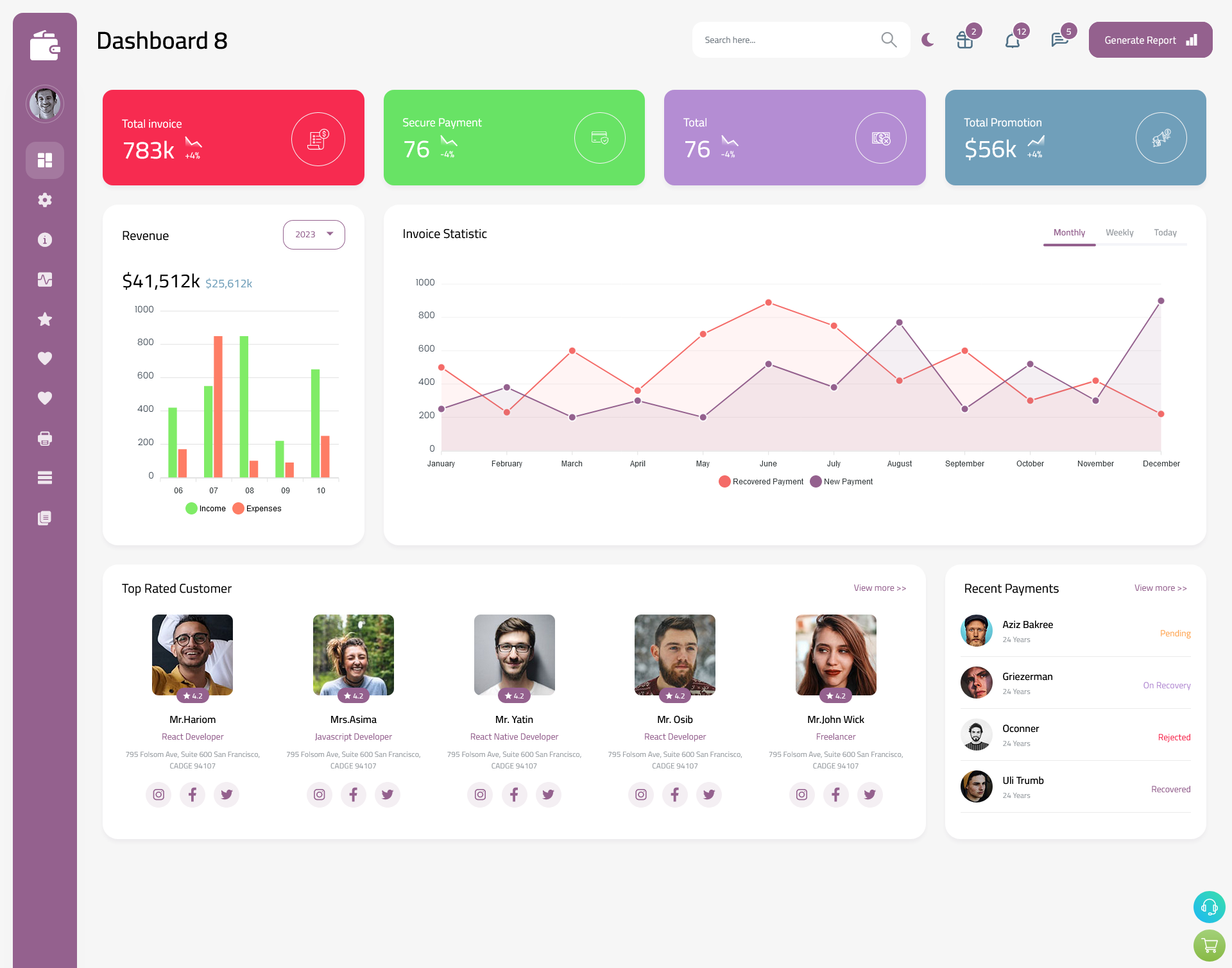The height and width of the screenshot is (968, 1232).
Task: Click the star/favorites icon in sidebar
Action: (x=44, y=319)
